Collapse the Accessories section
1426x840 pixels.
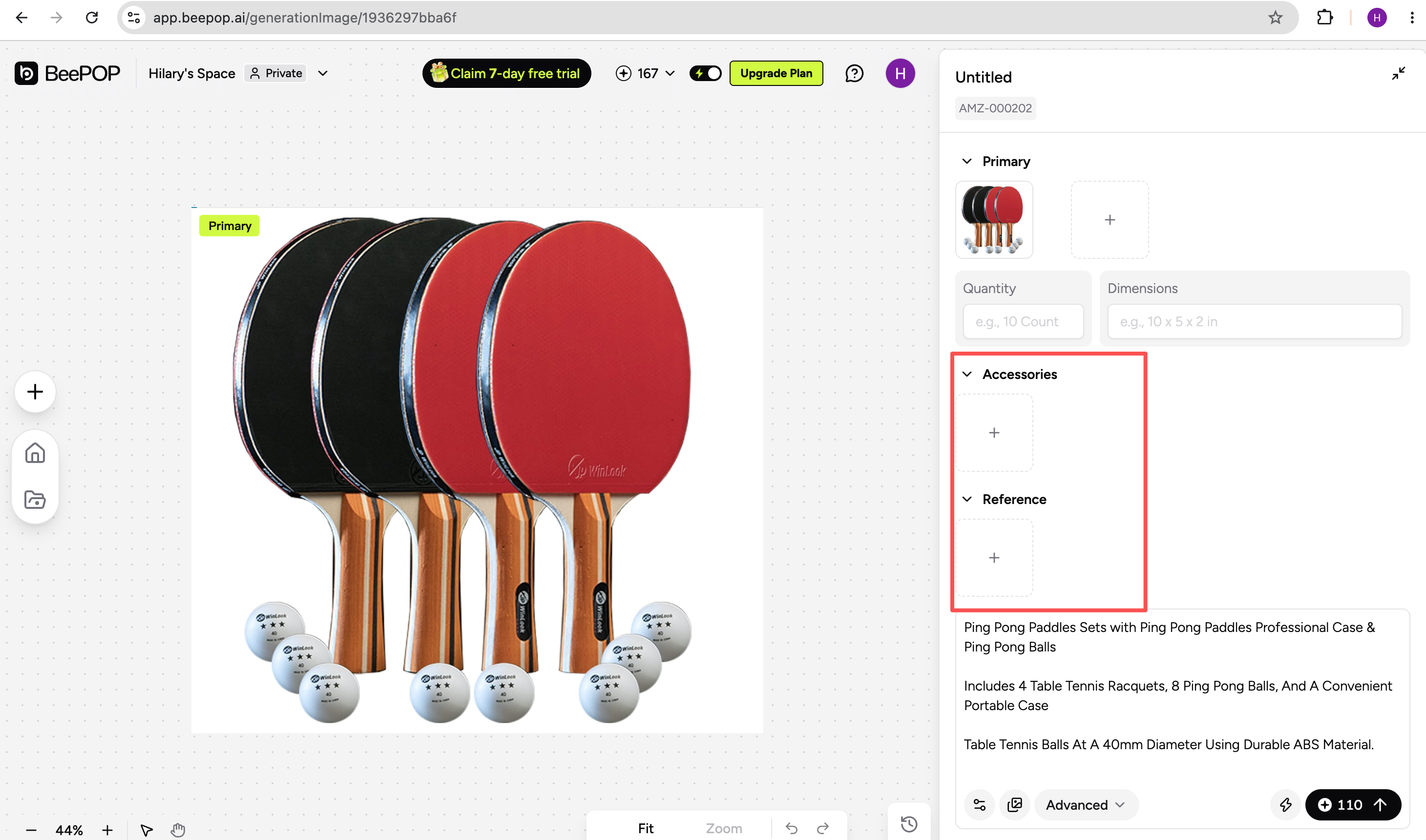click(967, 374)
